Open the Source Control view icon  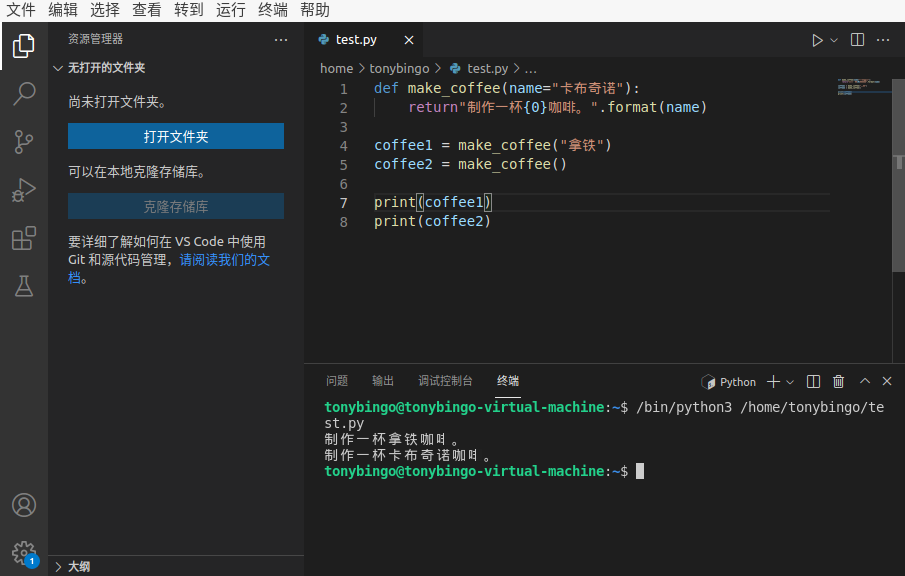24,142
